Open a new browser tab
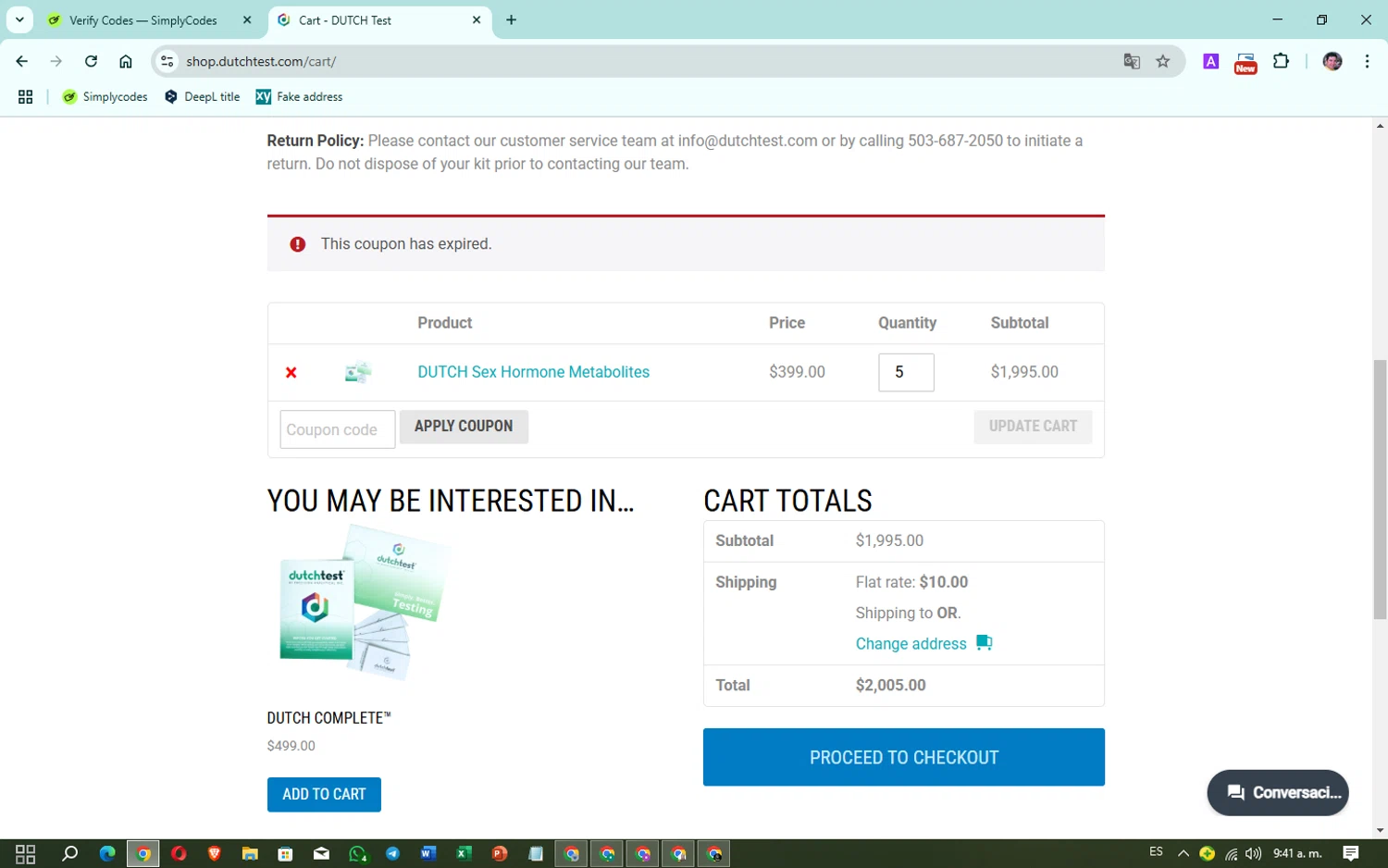The width and height of the screenshot is (1388, 868). pos(511,19)
